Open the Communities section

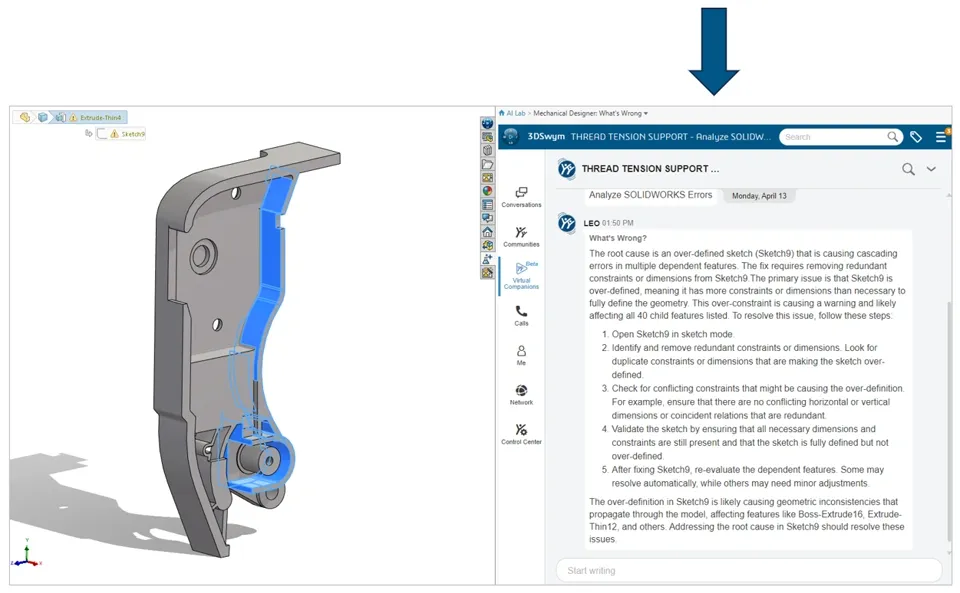[x=521, y=236]
